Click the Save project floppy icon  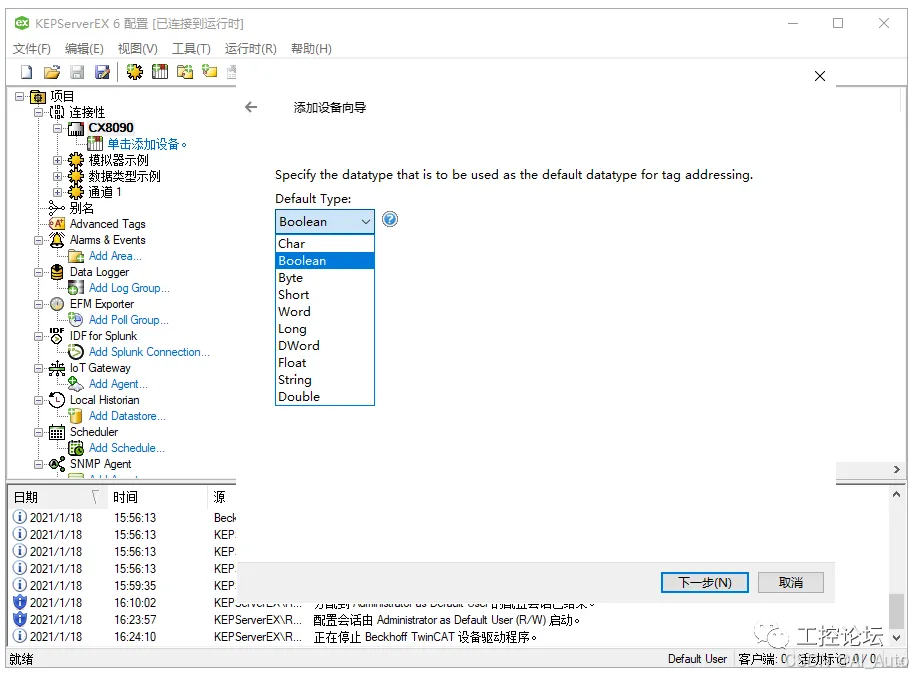(77, 72)
